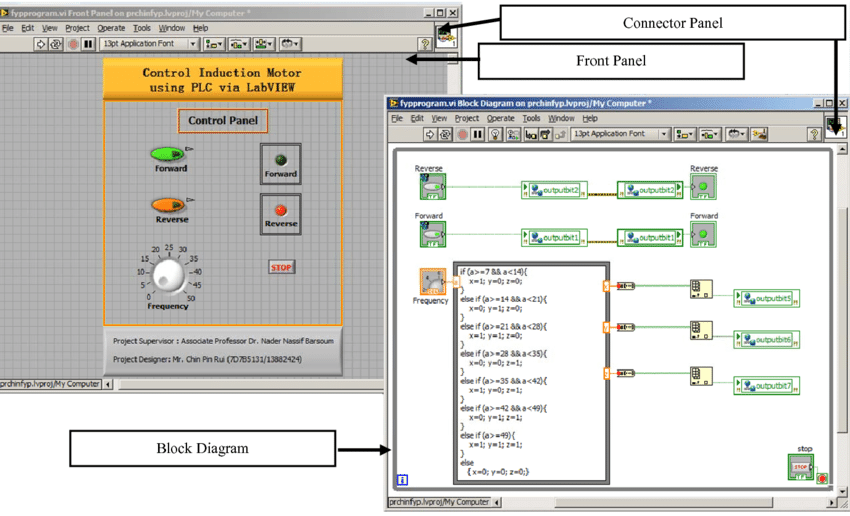Click the Frequency knob dial
850x516 pixels.
pyautogui.click(x=169, y=273)
